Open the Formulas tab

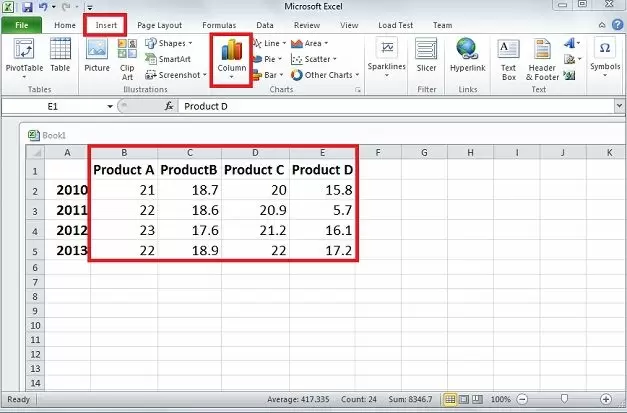pos(219,24)
